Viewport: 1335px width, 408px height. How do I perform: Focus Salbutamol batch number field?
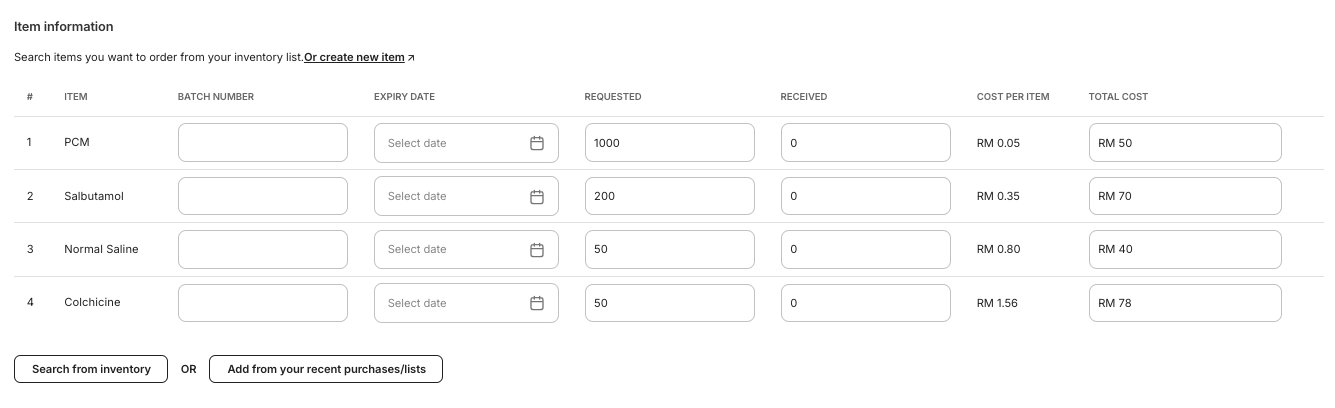263,196
